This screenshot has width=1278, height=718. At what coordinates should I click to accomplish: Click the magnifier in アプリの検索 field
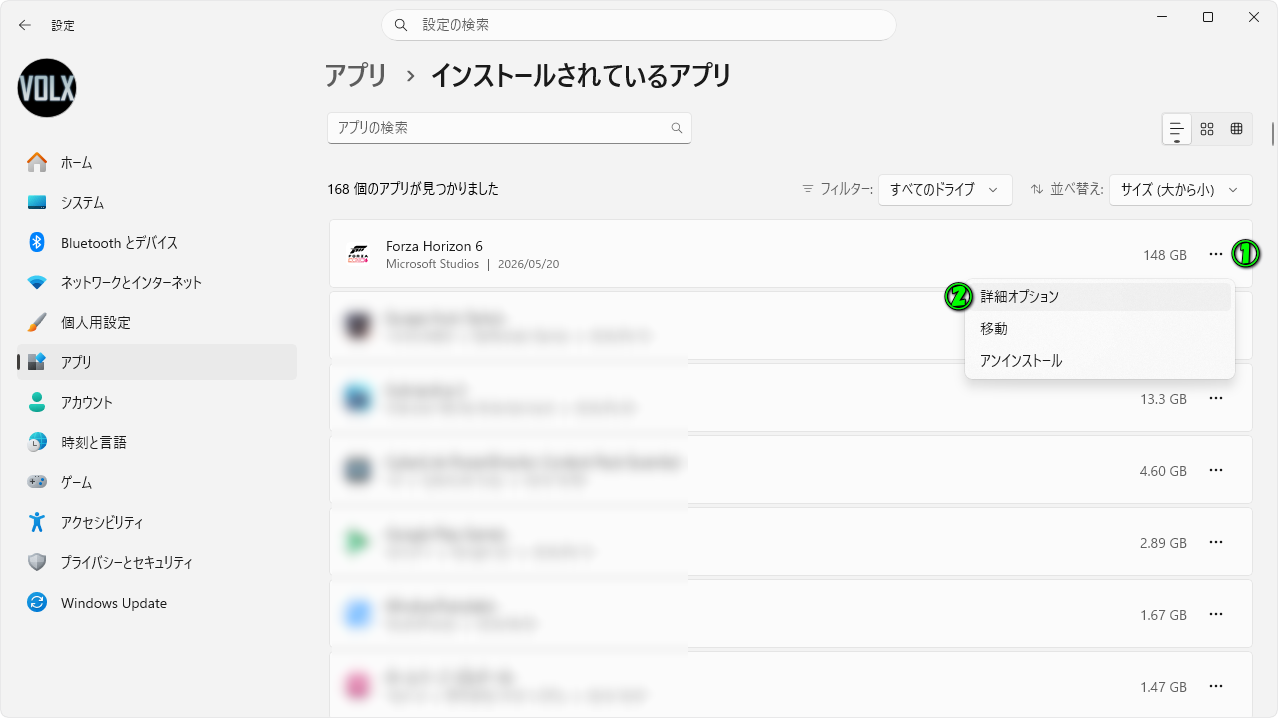coord(677,128)
